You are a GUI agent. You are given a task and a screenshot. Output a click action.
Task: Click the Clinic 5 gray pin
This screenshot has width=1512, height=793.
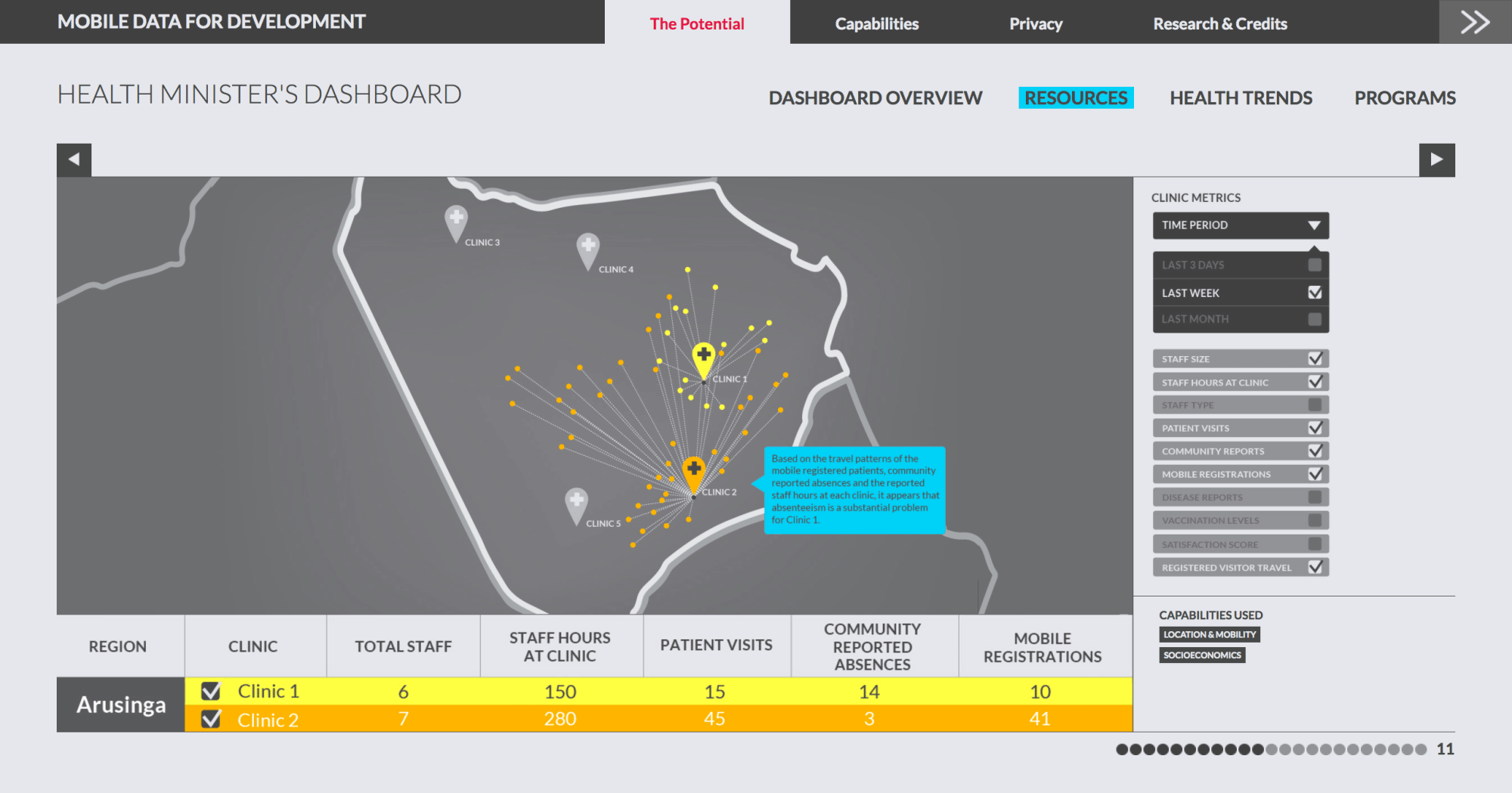576,502
